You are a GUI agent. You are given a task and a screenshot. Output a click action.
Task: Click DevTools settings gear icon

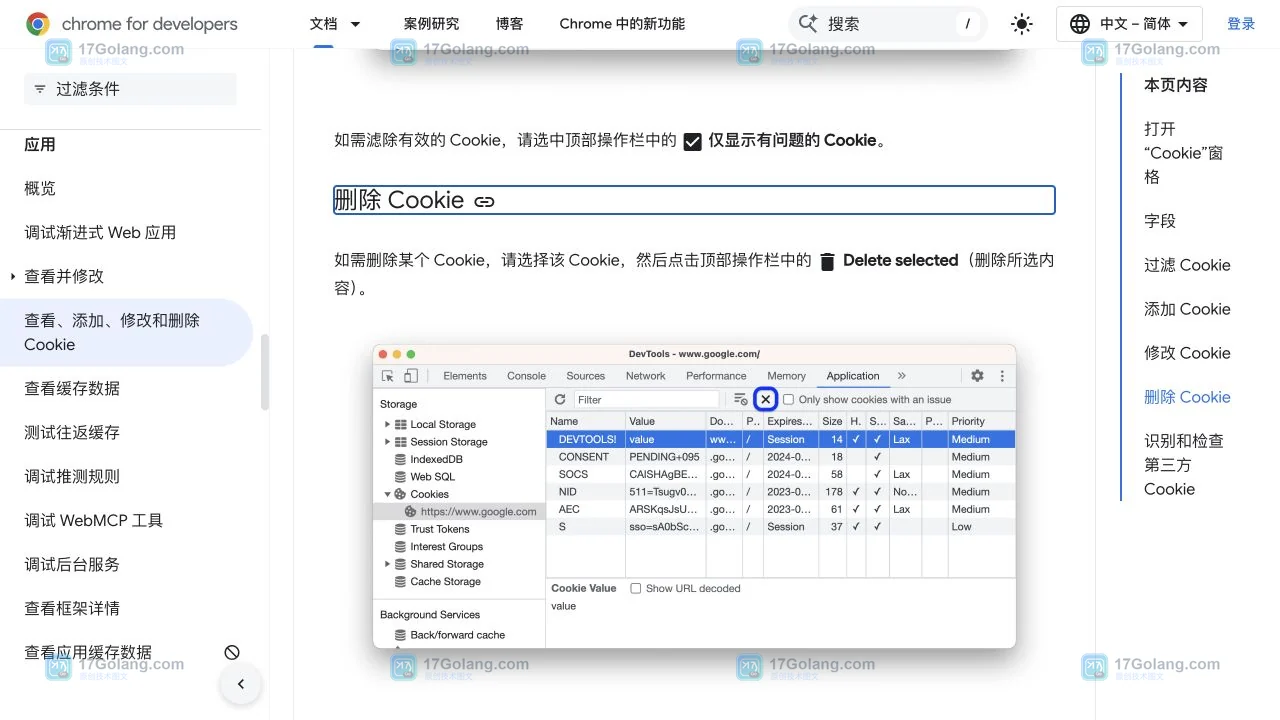coord(977,376)
